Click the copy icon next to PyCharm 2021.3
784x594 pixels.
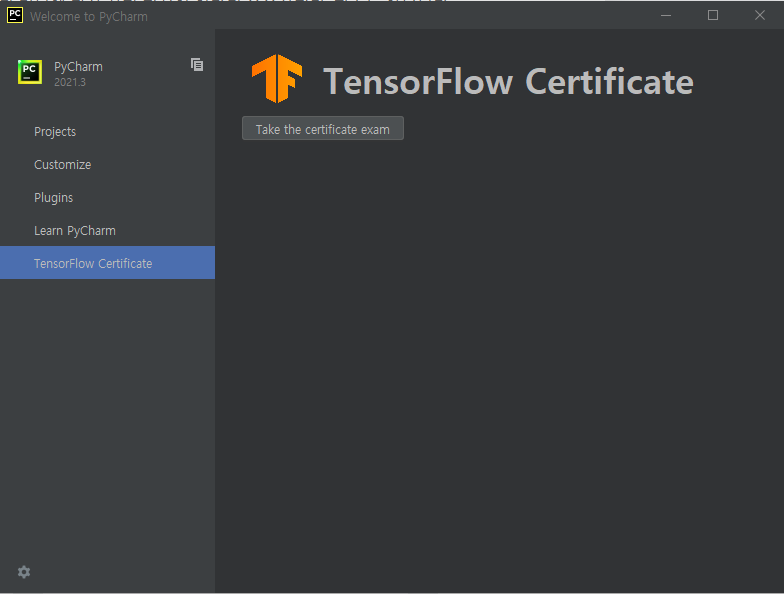coord(197,64)
